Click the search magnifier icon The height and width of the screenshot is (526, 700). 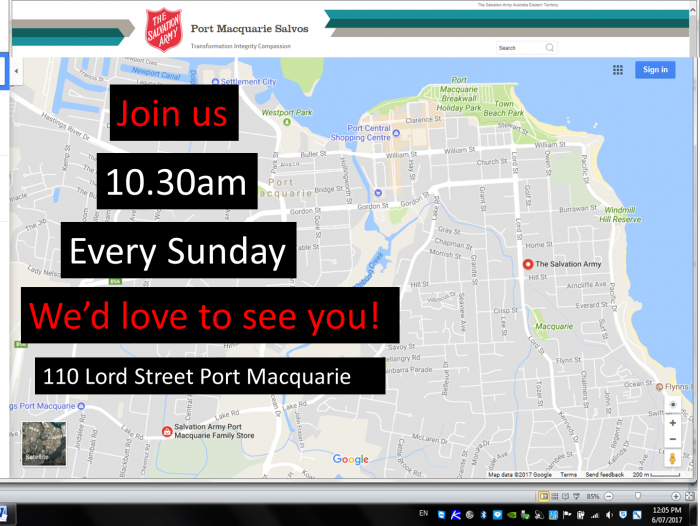pos(550,47)
